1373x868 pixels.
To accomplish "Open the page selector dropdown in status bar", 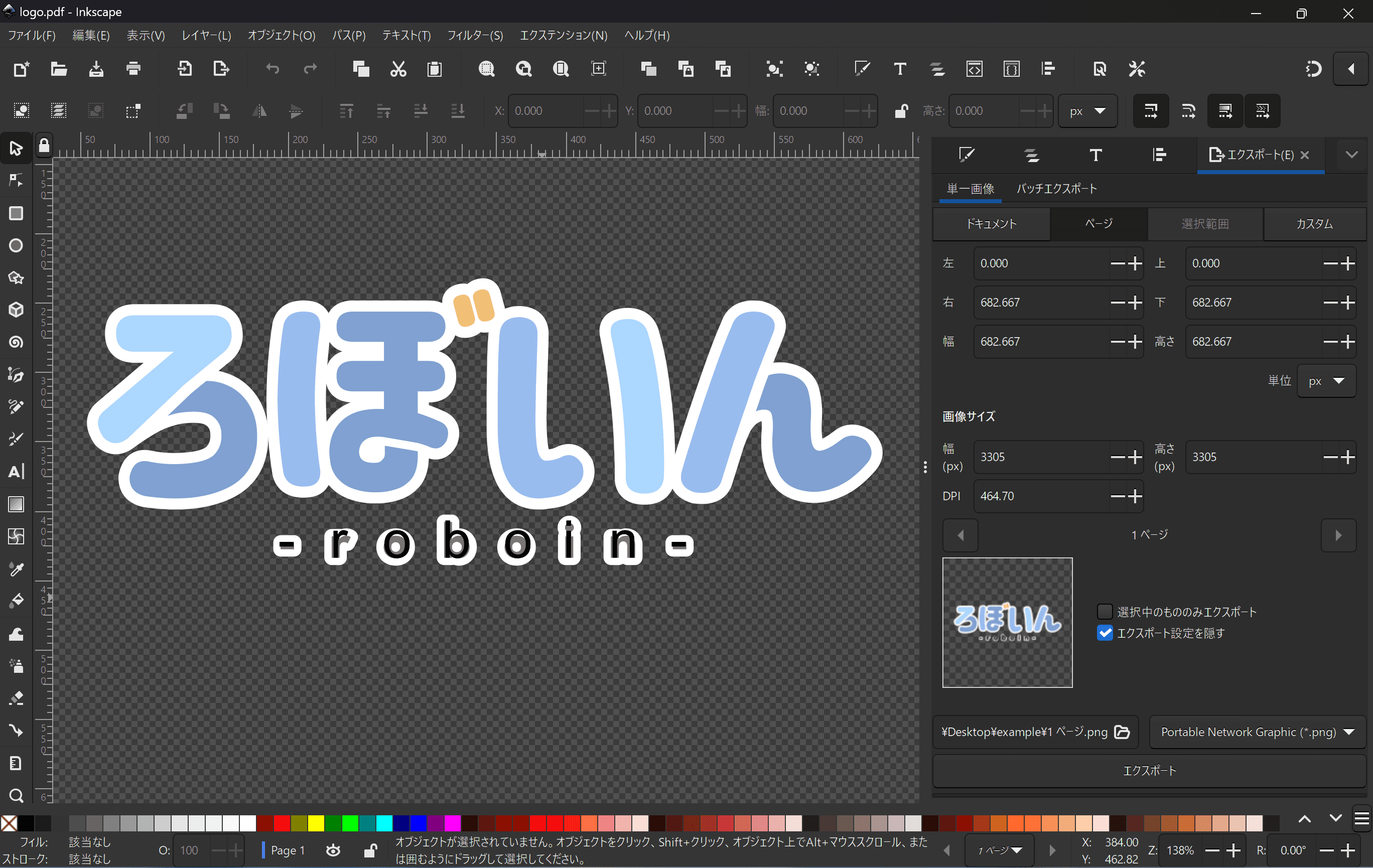I will [x=1000, y=850].
